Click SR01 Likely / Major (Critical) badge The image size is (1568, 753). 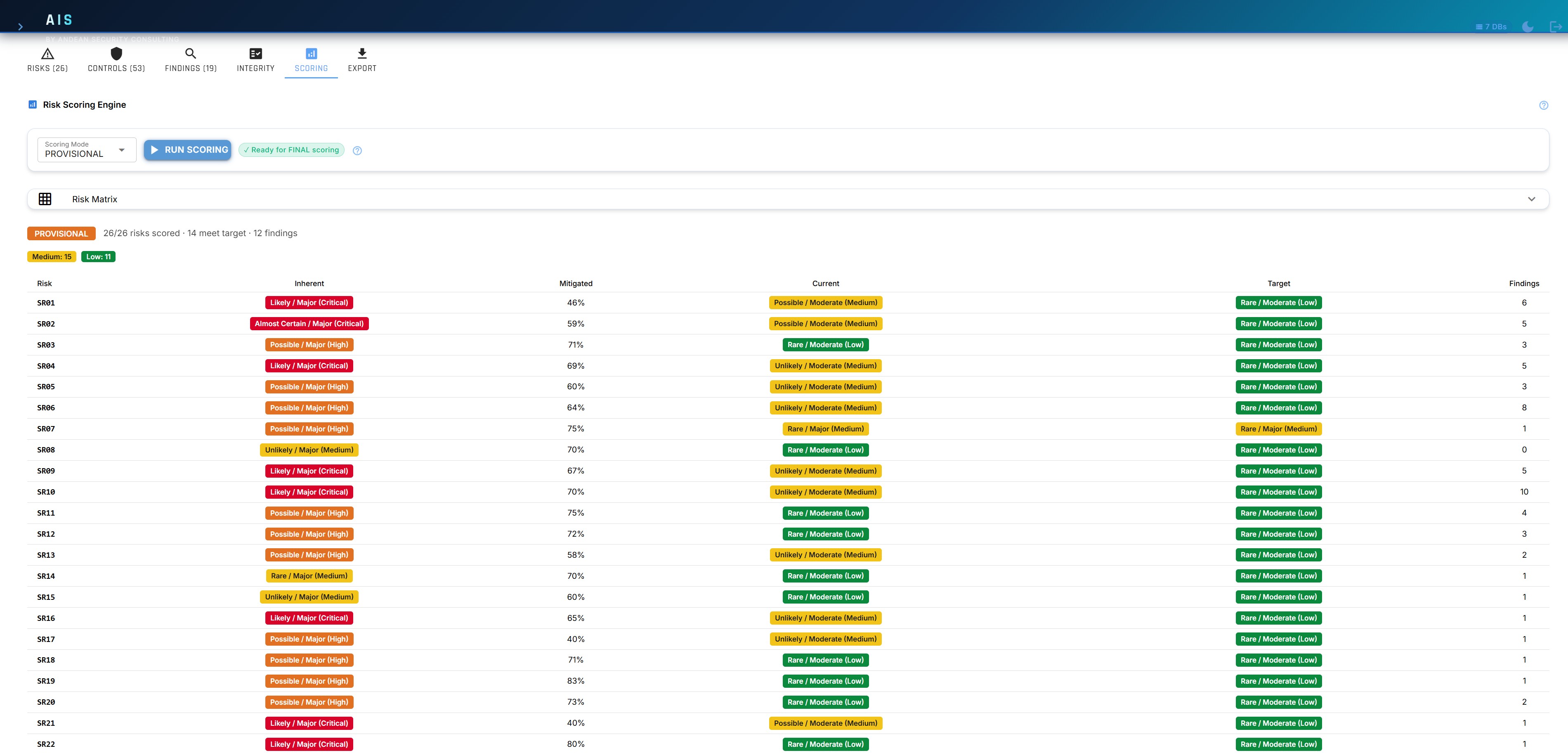coord(309,303)
